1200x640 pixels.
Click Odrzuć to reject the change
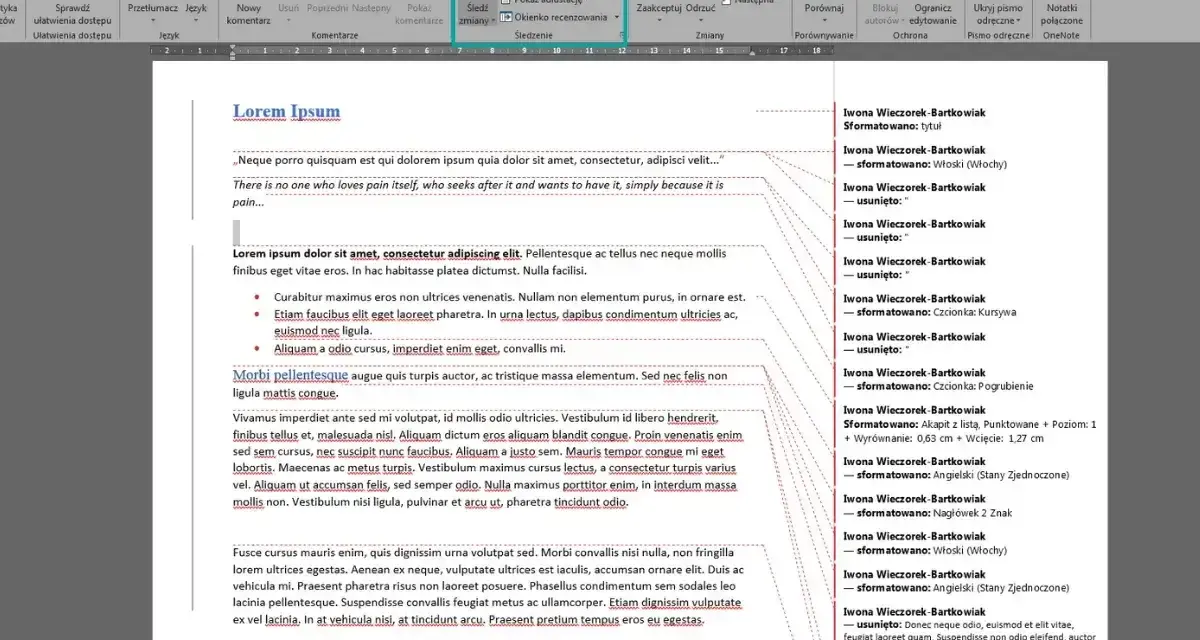tap(700, 8)
